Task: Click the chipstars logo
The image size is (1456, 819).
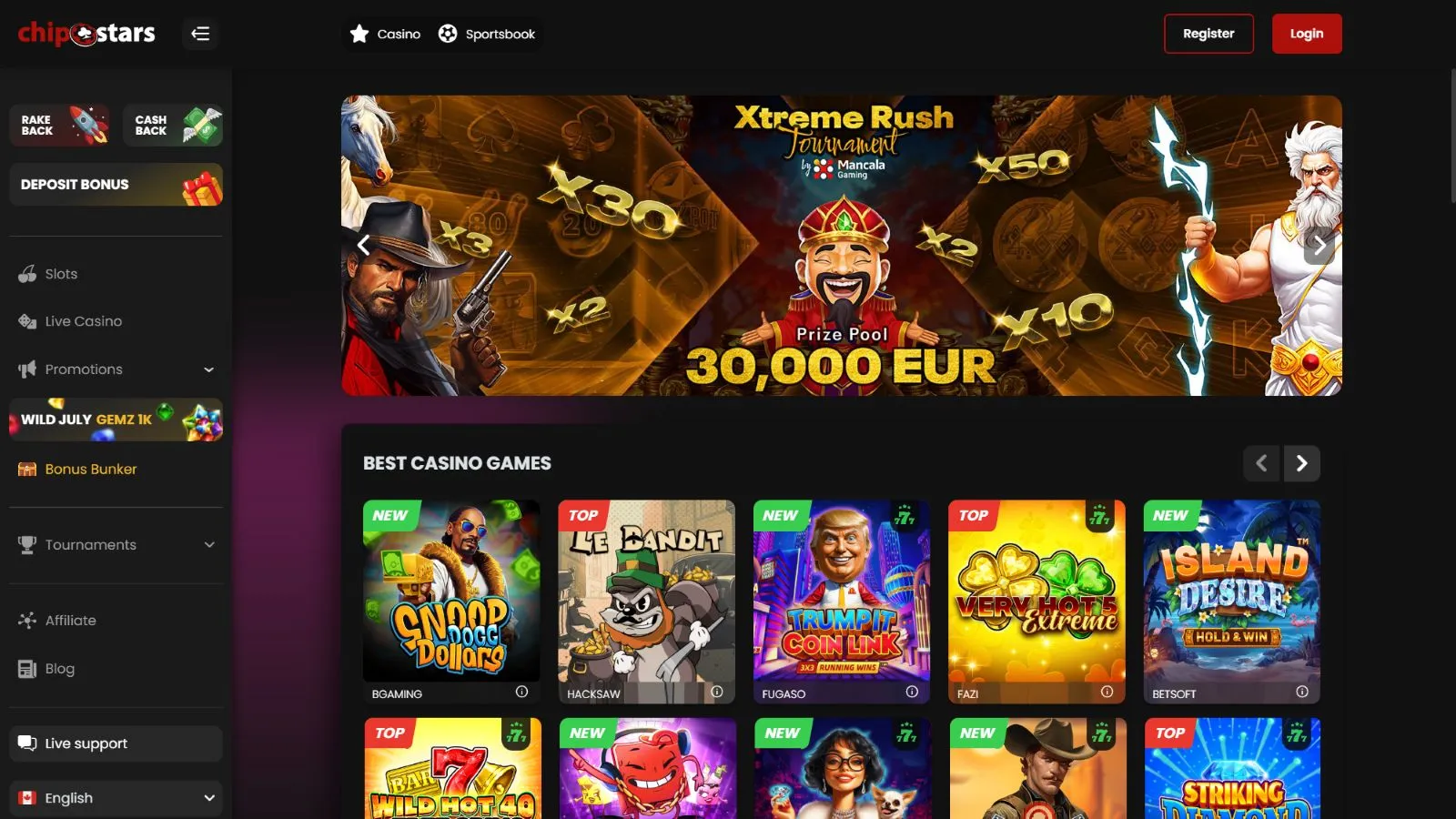Action: pyautogui.click(x=86, y=34)
